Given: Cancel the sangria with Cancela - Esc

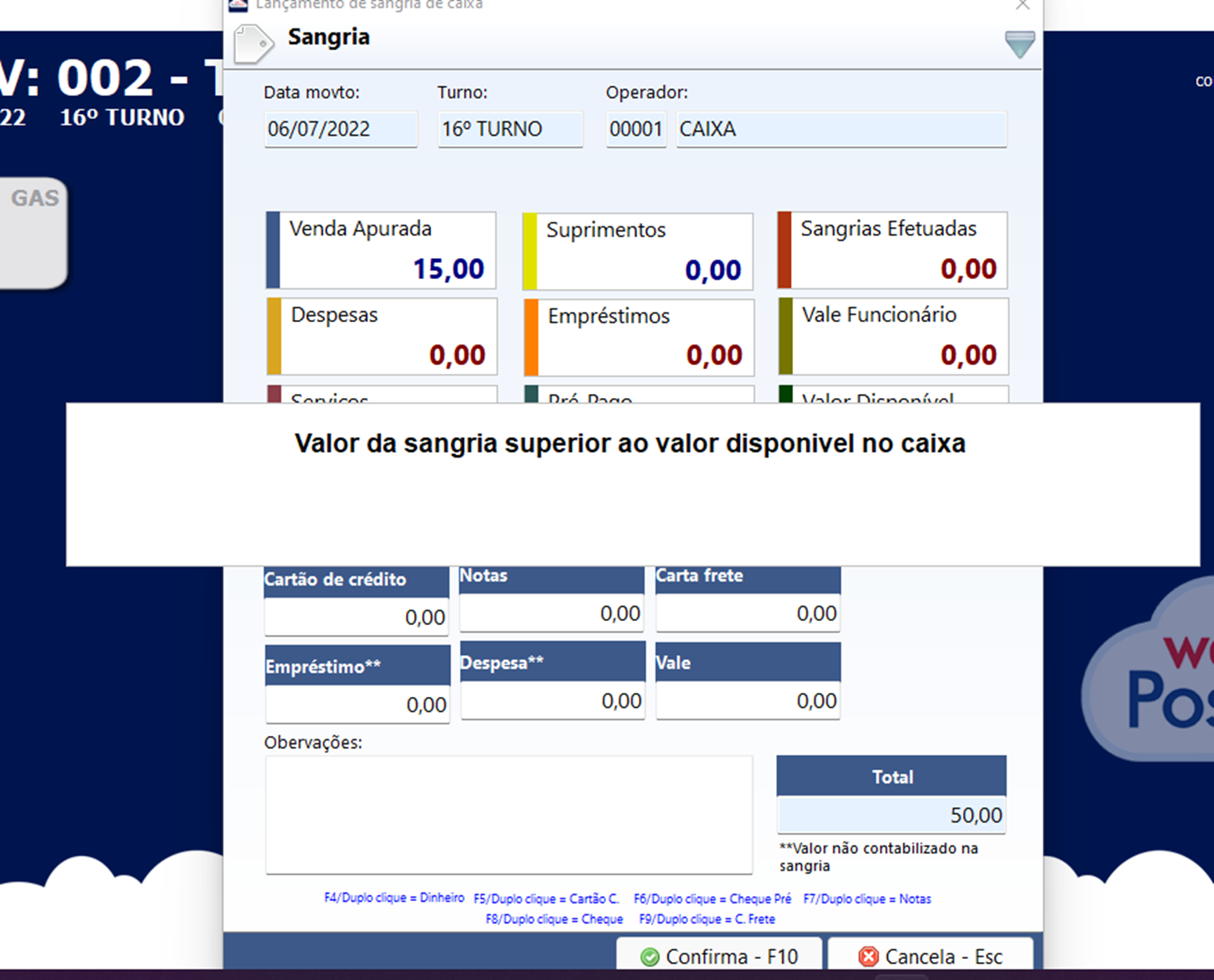Looking at the screenshot, I should (930, 956).
